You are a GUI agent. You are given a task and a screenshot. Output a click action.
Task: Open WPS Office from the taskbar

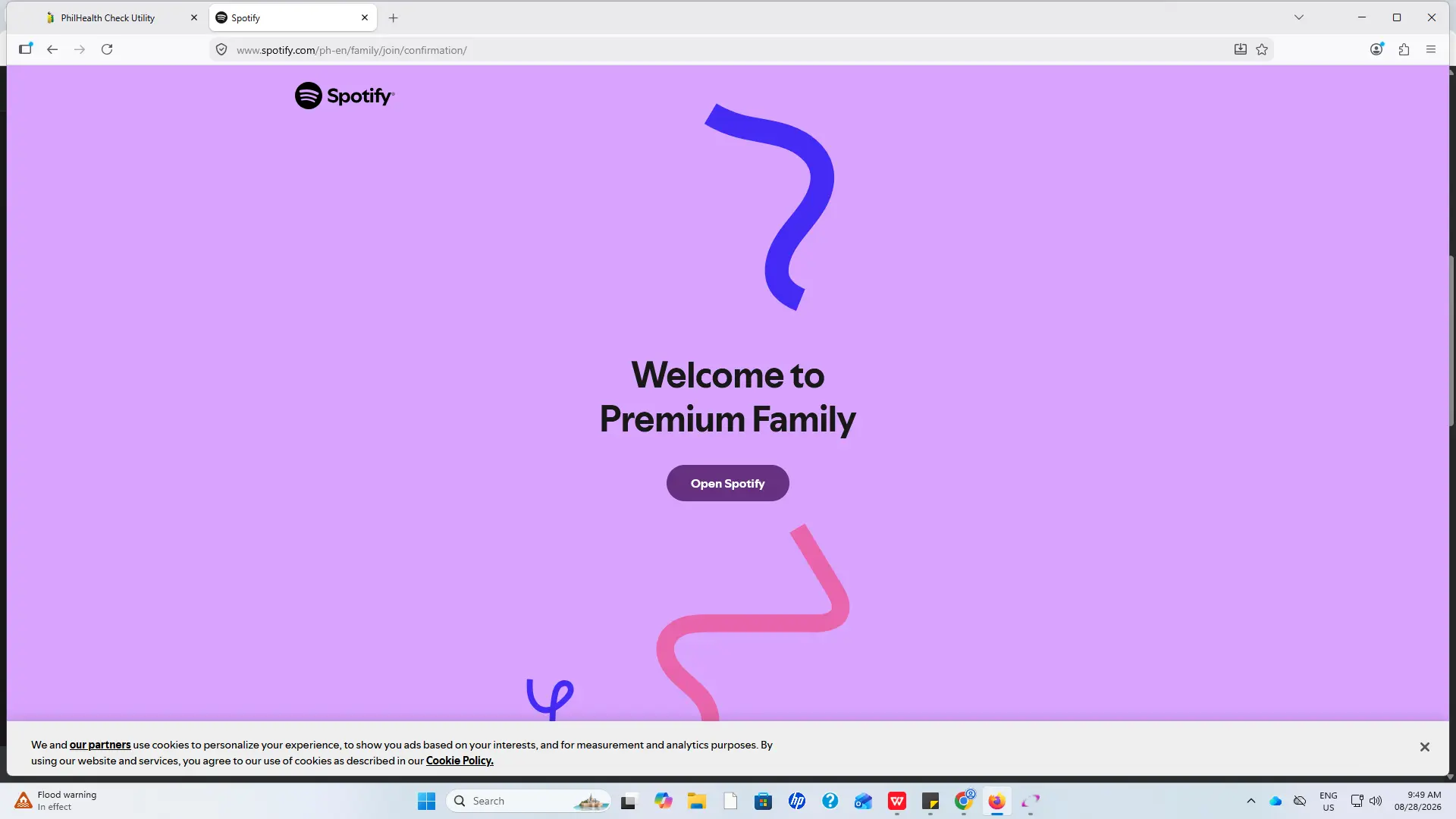point(897,801)
